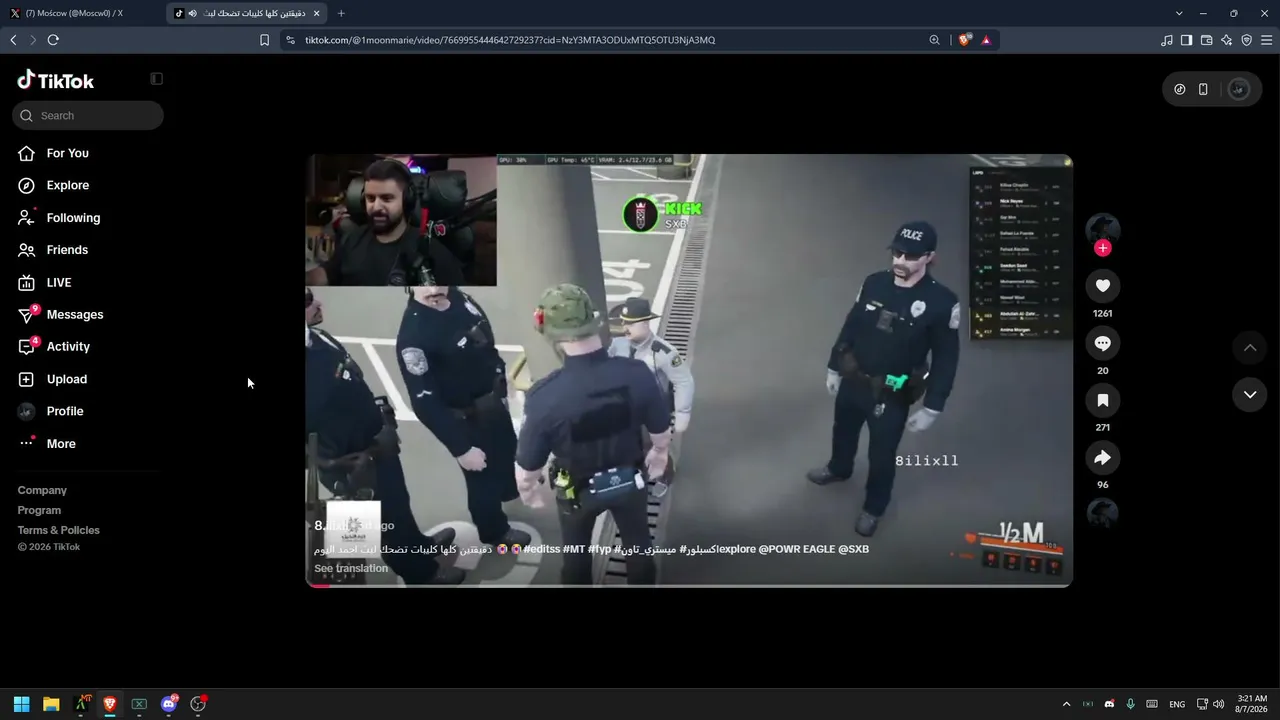View site information icon in address bar
1280x720 pixels.
pos(290,40)
